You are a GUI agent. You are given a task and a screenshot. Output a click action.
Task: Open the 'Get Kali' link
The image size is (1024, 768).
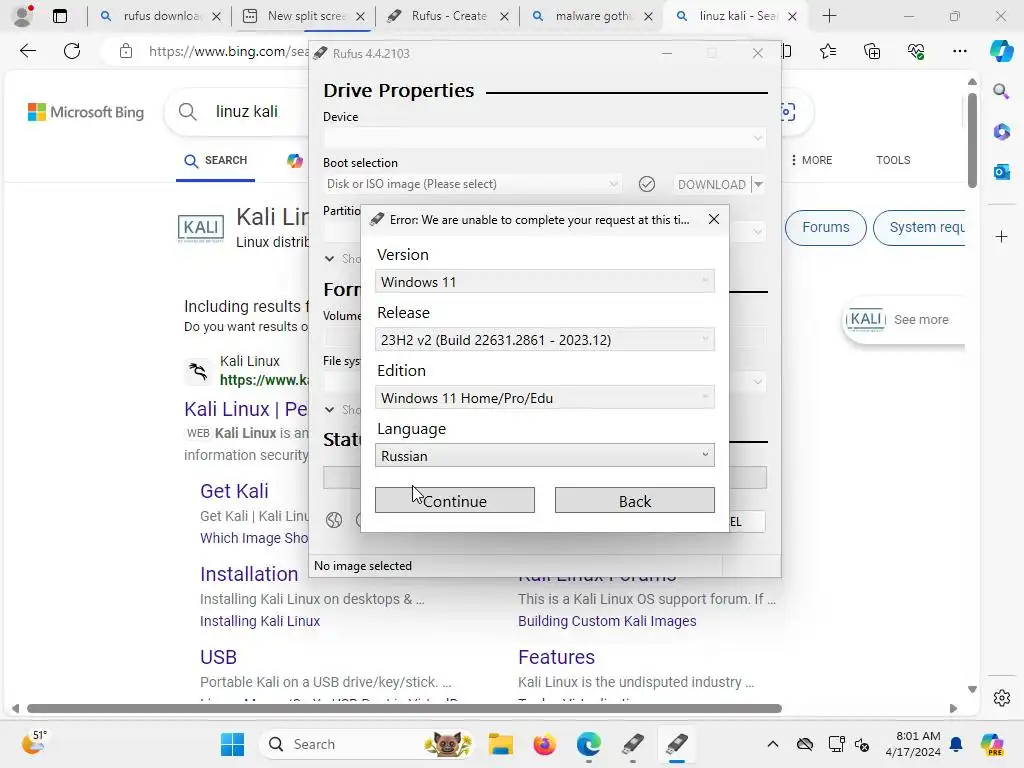coord(234,491)
